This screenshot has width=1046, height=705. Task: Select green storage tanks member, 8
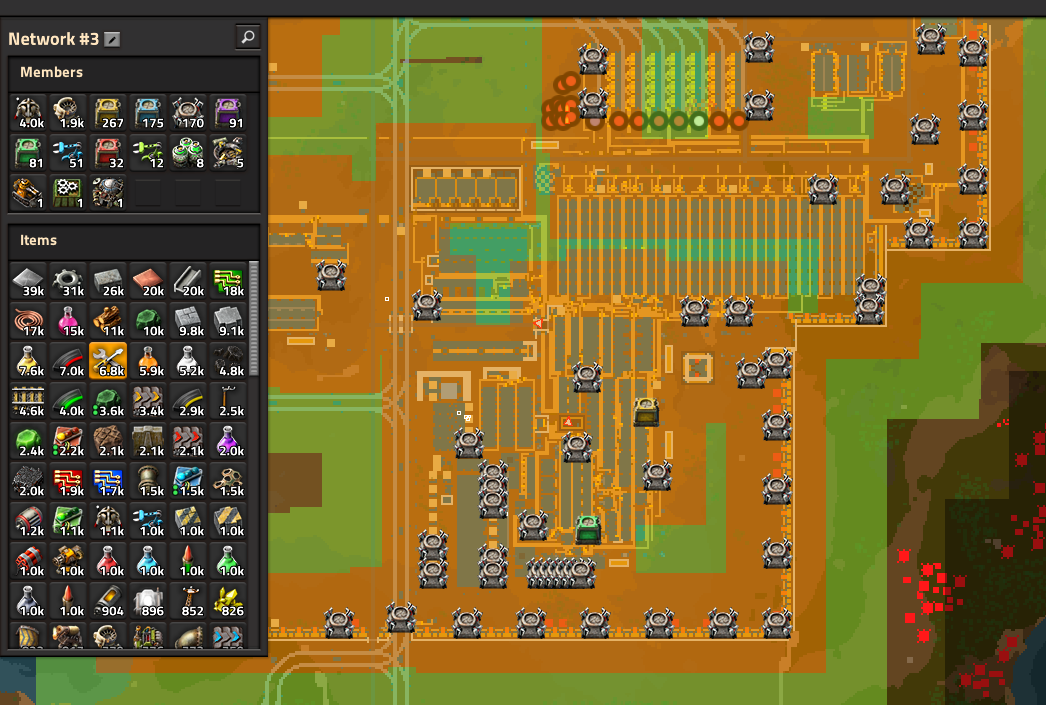188,153
